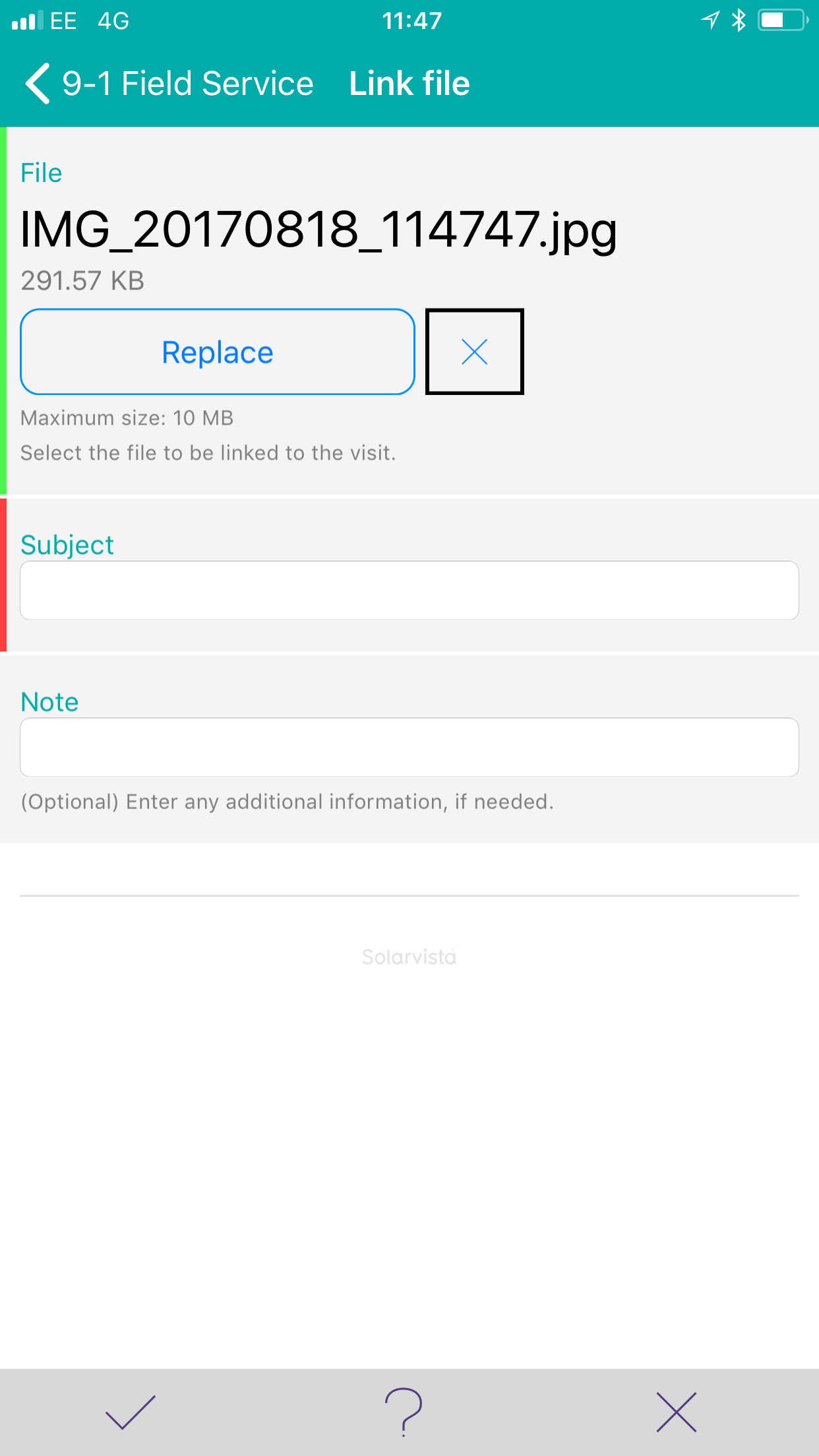Tap the back chevron arrow
The width and height of the screenshot is (819, 1456).
click(x=38, y=84)
